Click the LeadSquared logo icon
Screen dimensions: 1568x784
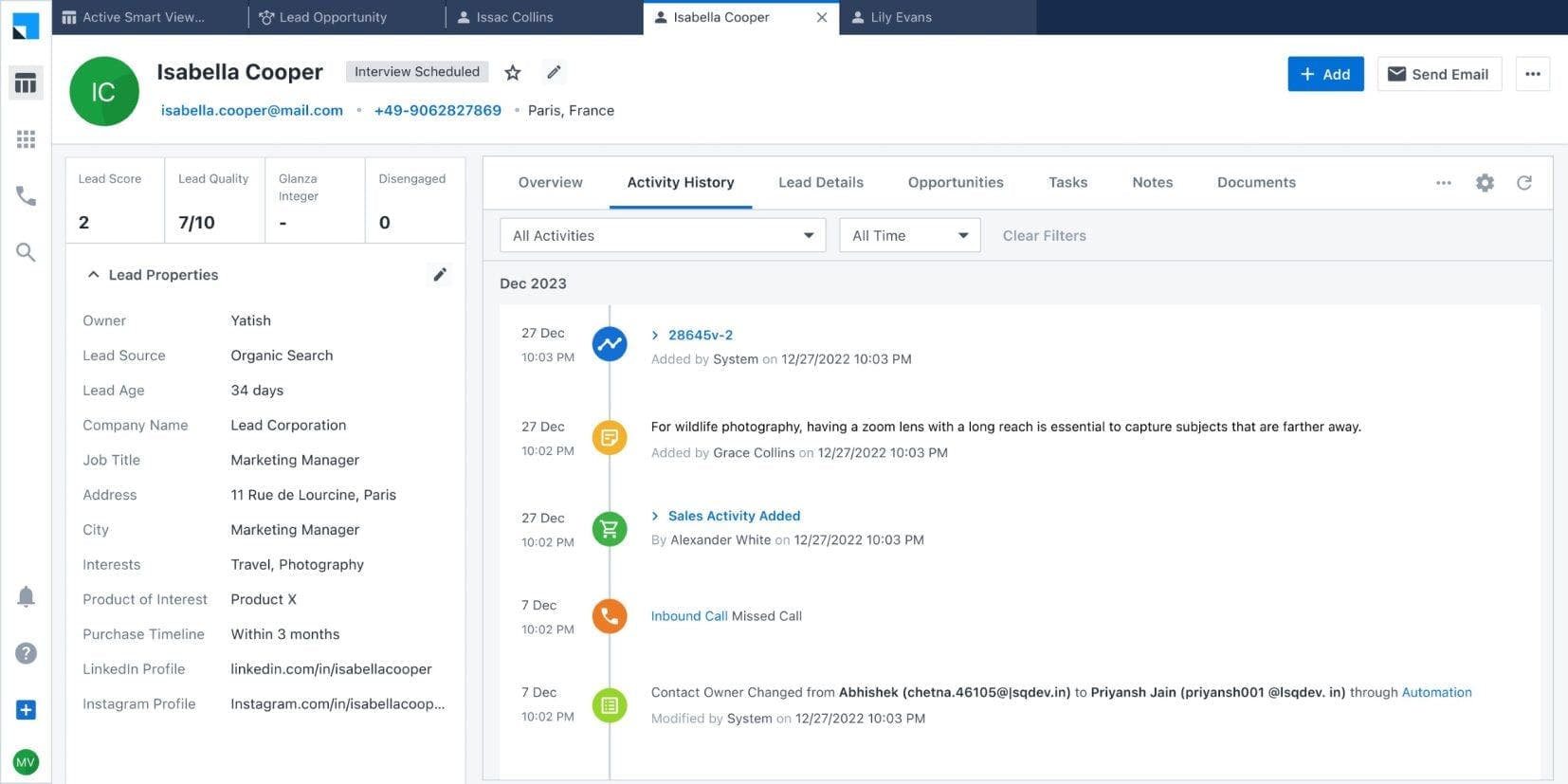[26, 26]
